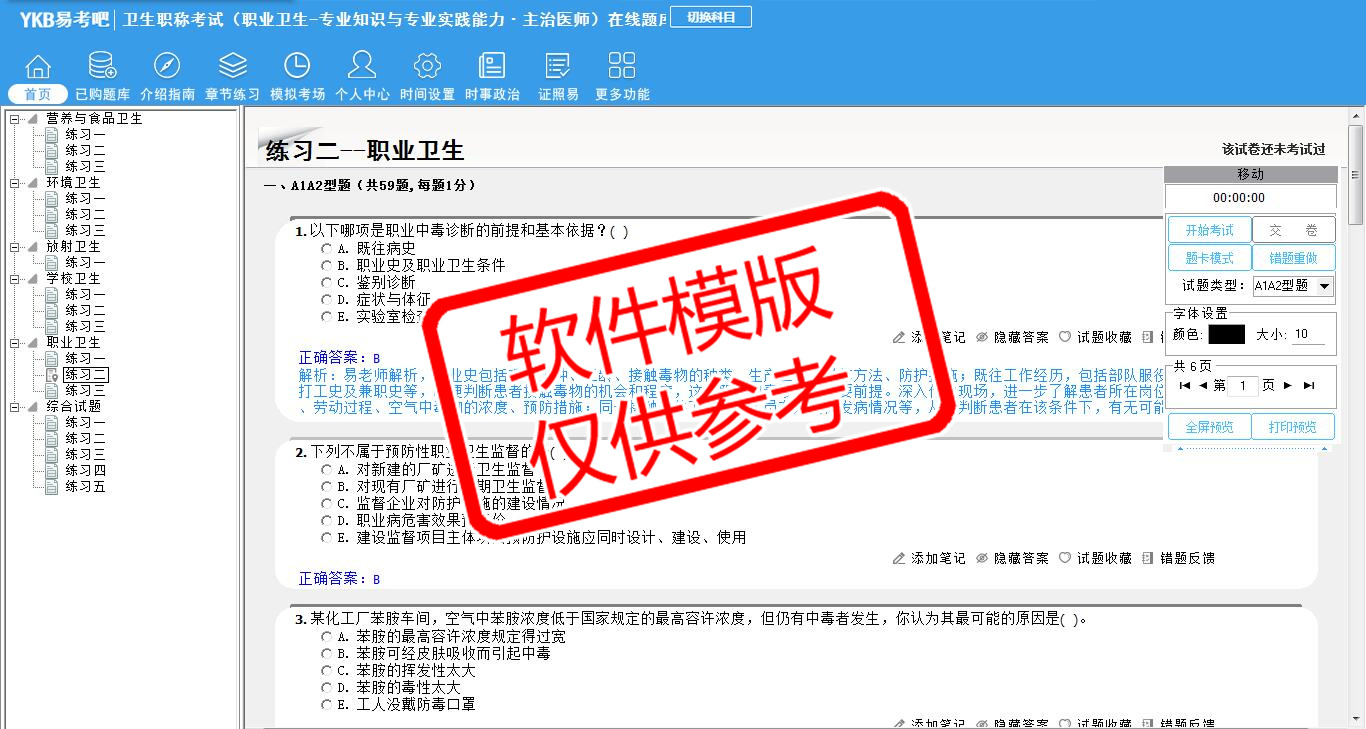Viewport: 1366px width, 729px height.
Task: Collapse the 职业卫生 tree node
Action: (15, 342)
